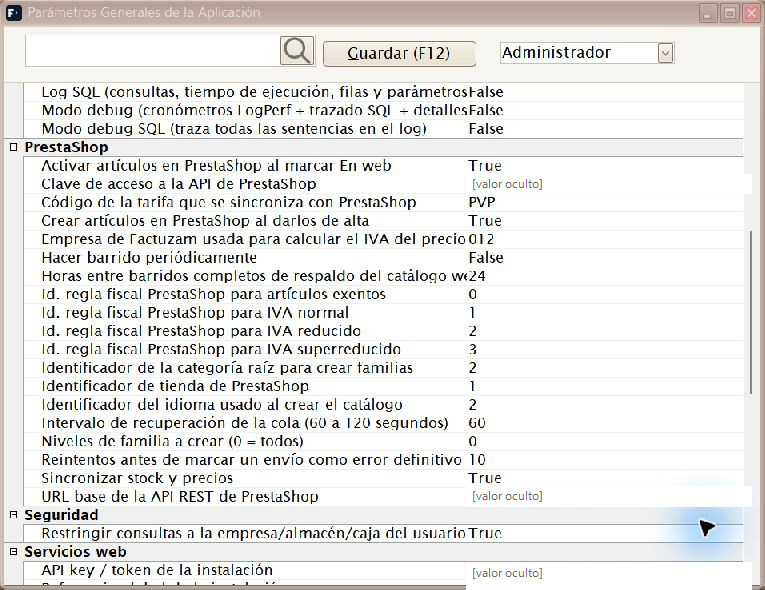Click True value of Activar artículos en PrestaShop
The height and width of the screenshot is (590, 765).
(484, 166)
